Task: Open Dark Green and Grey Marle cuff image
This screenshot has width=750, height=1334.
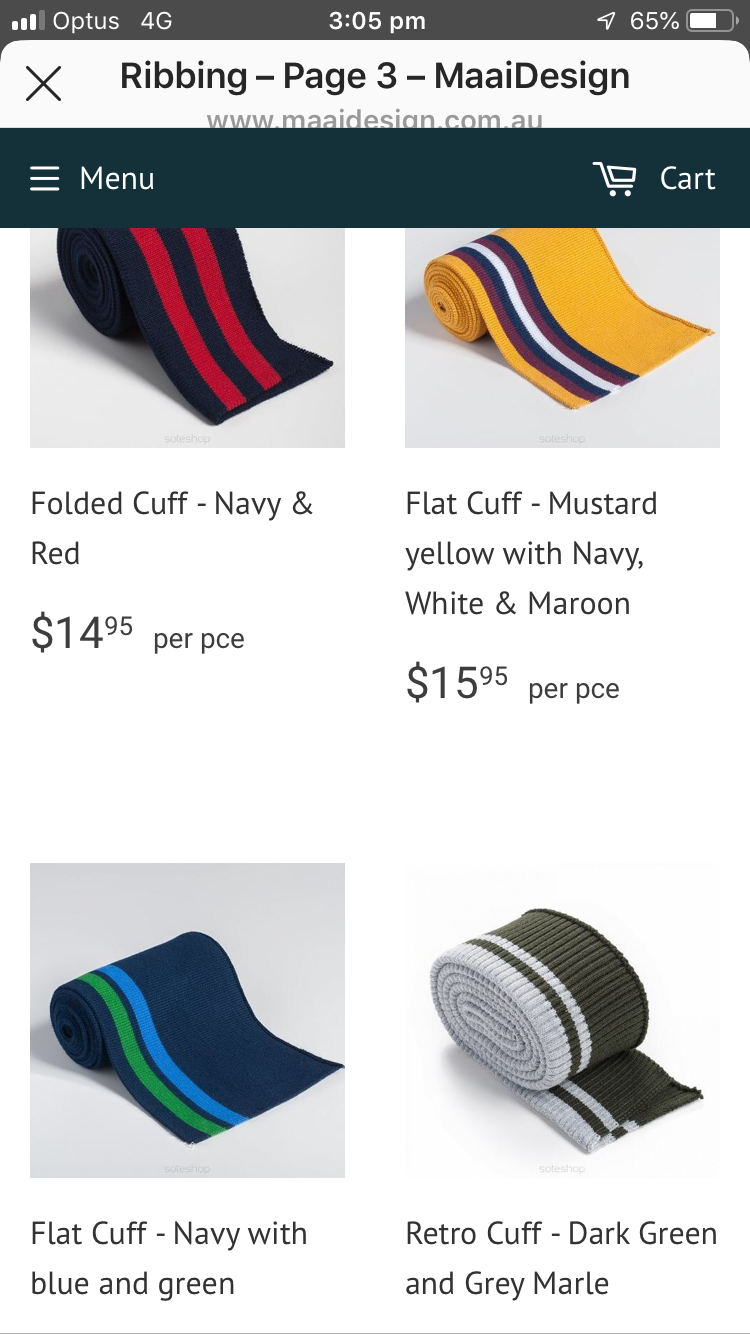Action: click(x=562, y=1020)
